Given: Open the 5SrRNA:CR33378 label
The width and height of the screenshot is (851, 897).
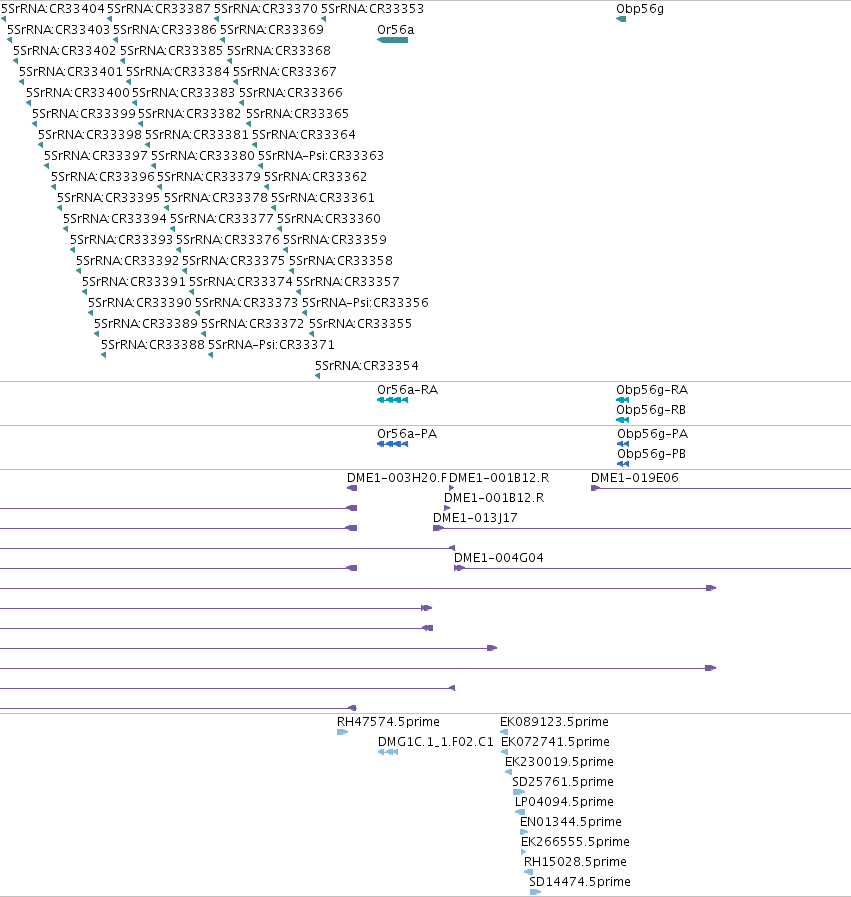Looking at the screenshot, I should [x=216, y=198].
